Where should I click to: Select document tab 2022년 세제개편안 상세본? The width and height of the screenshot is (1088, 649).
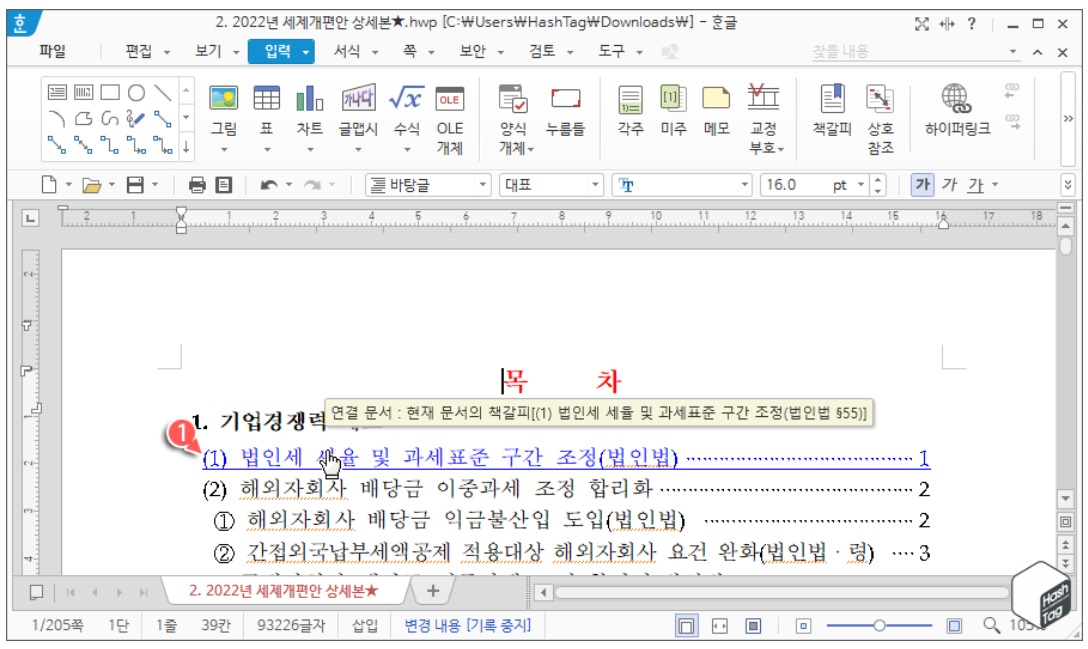pos(284,591)
